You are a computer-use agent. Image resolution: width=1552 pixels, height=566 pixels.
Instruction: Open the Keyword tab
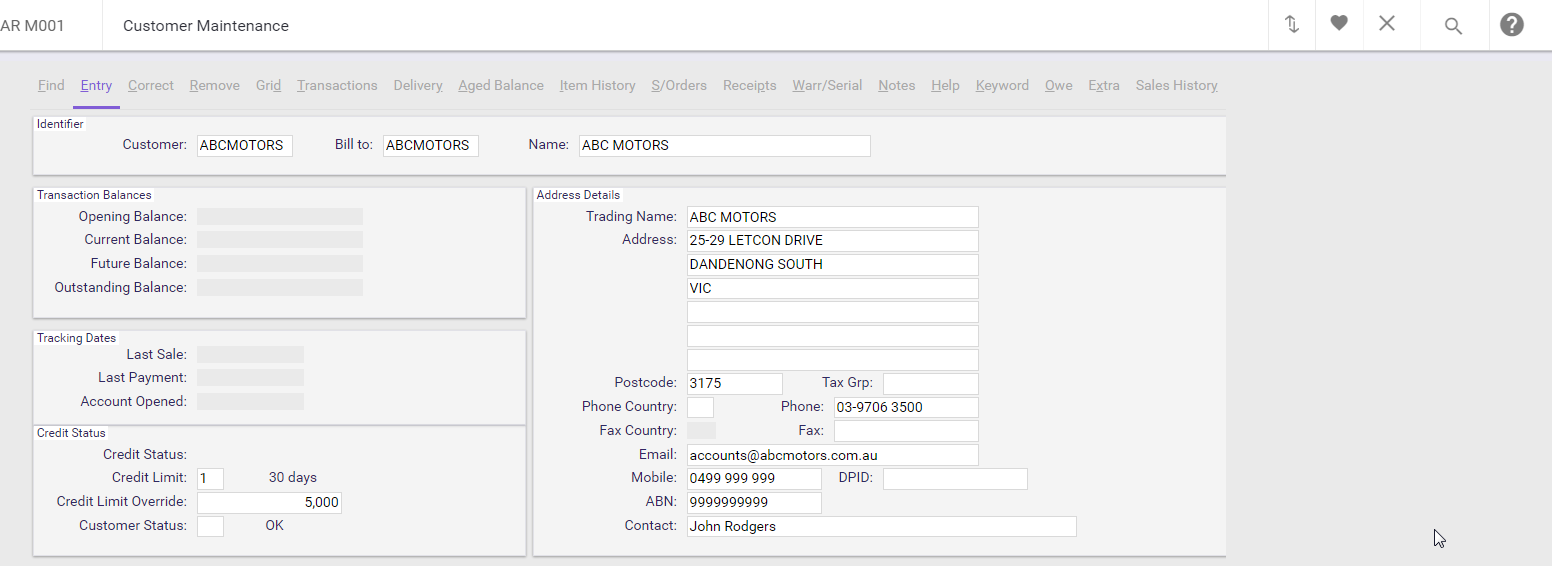tap(1002, 85)
